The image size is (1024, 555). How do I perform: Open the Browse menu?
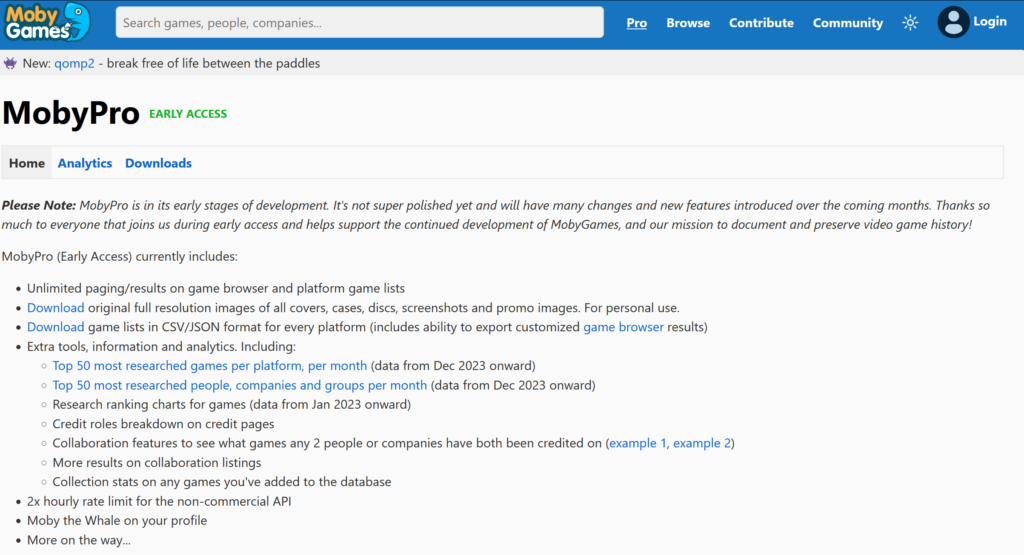(x=688, y=23)
